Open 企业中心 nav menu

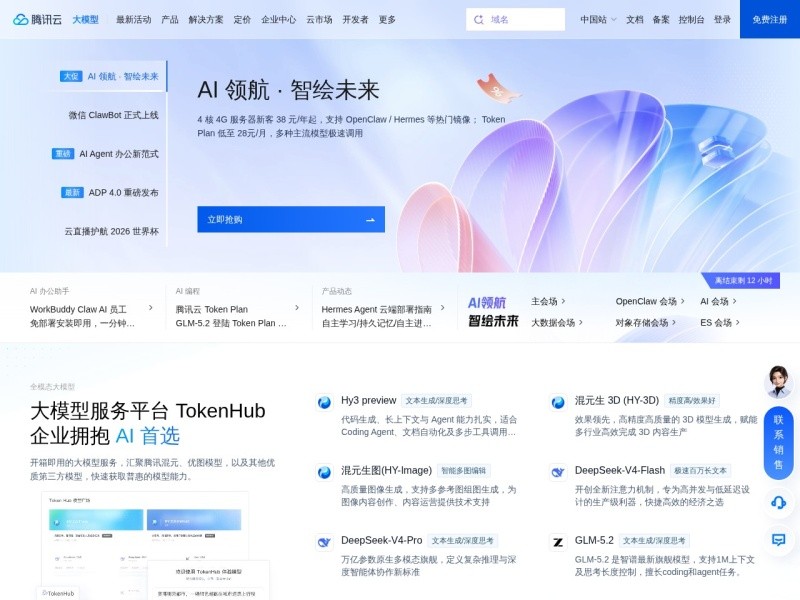tap(279, 19)
